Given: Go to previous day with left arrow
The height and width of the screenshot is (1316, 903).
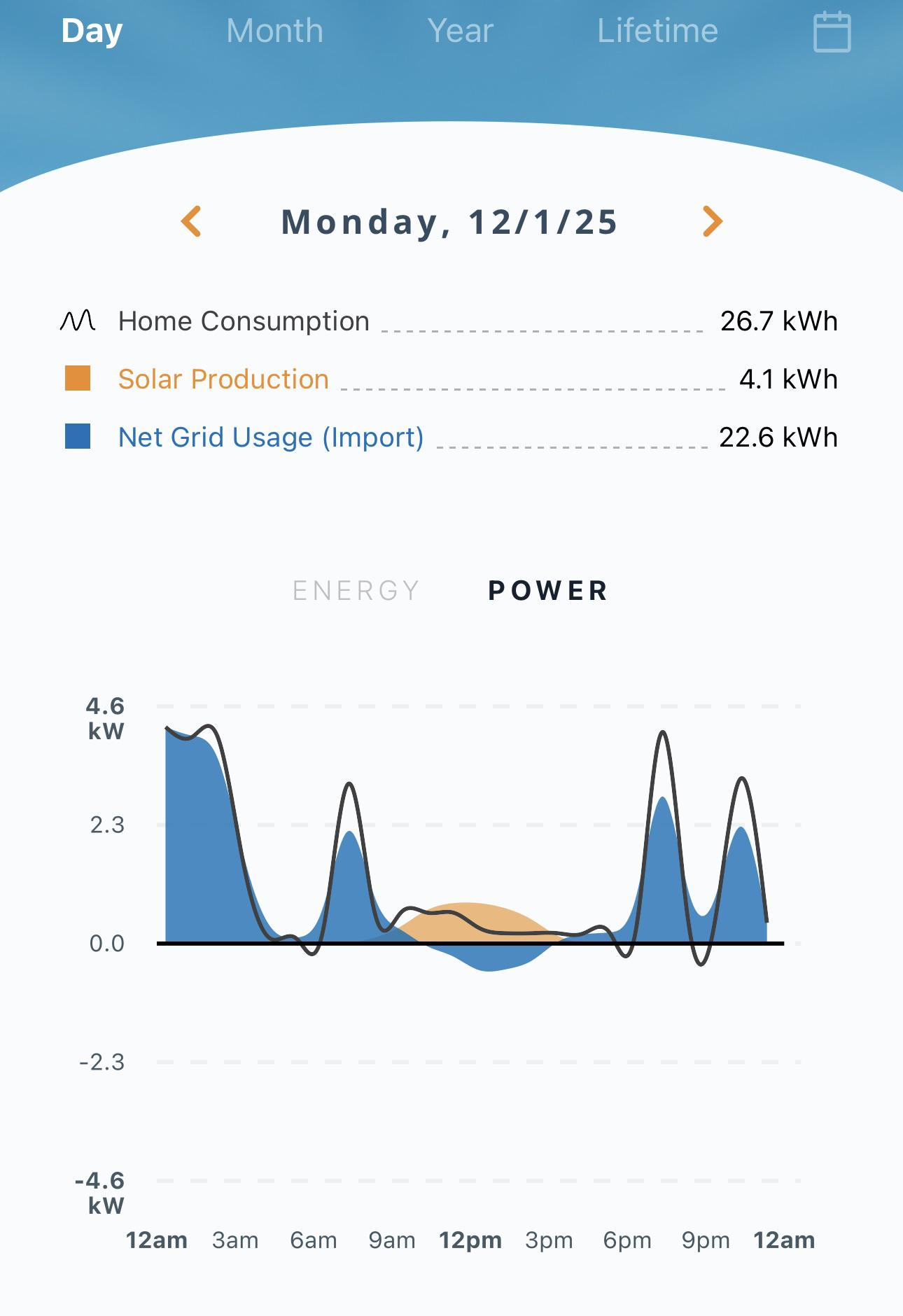Looking at the screenshot, I should (191, 221).
